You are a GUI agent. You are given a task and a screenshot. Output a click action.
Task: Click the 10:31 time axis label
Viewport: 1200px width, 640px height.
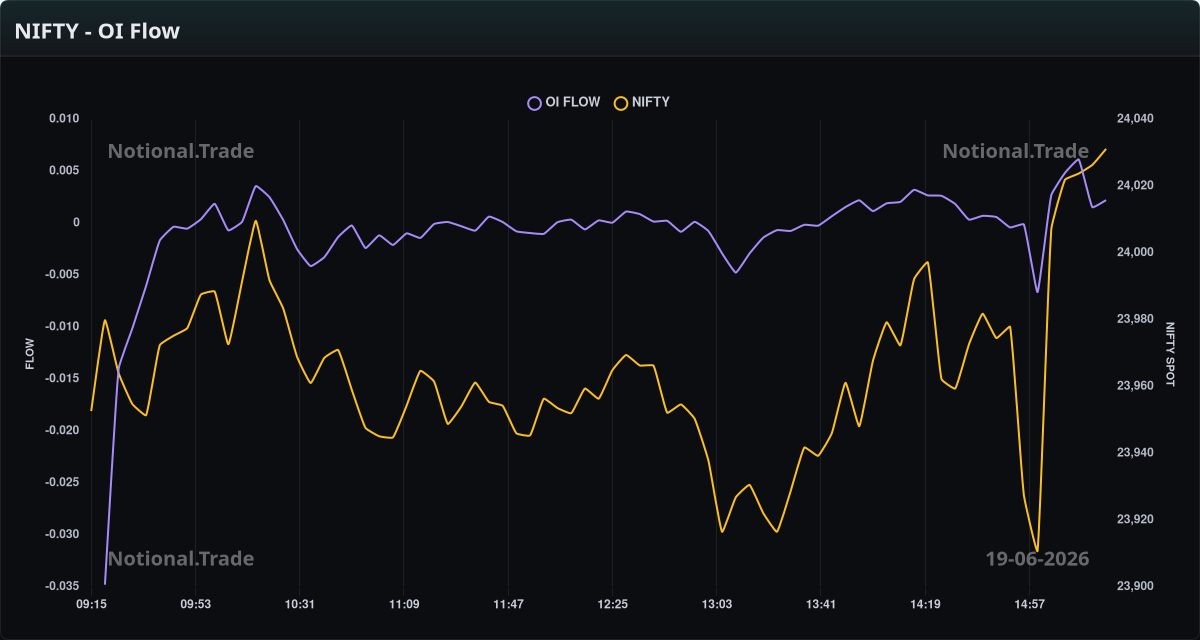point(300,604)
